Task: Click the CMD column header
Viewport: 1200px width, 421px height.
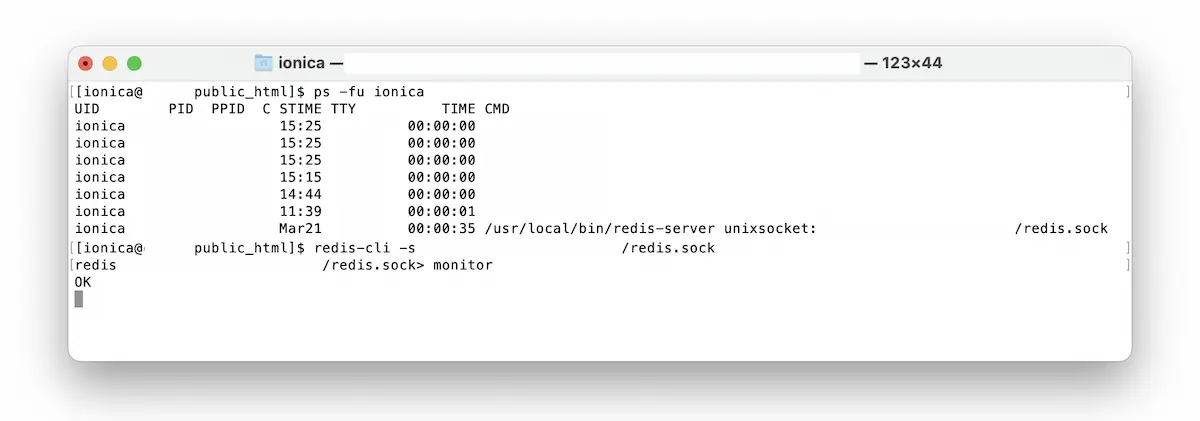Action: tap(497, 109)
